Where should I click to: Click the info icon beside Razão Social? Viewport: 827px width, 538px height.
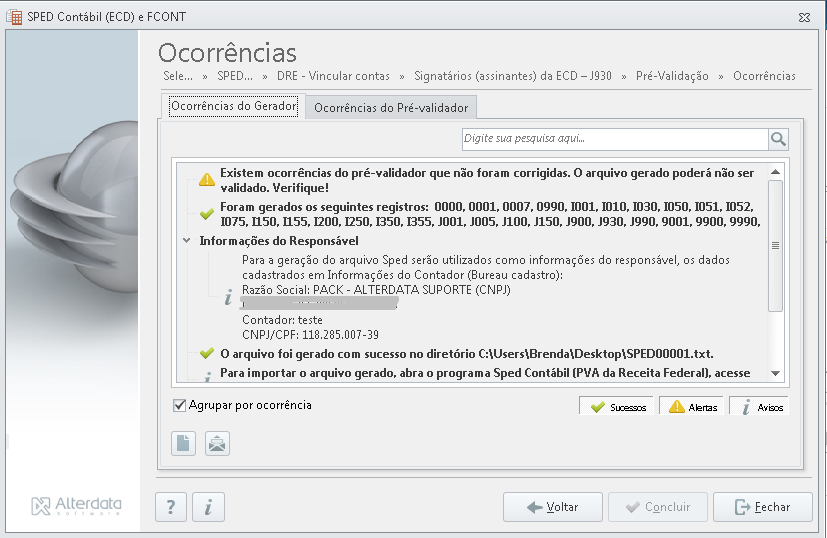(228, 297)
